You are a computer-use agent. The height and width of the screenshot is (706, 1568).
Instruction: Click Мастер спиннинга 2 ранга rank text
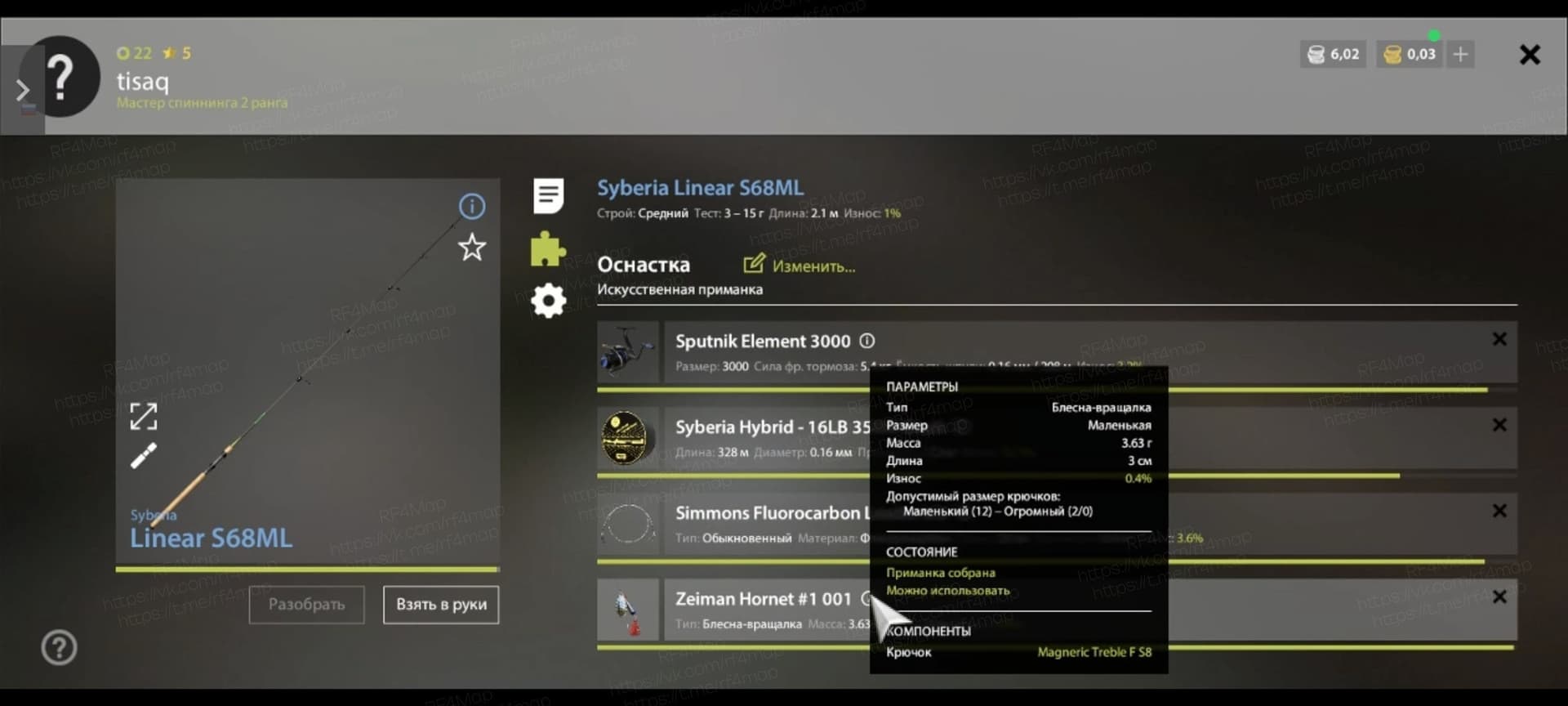202,103
